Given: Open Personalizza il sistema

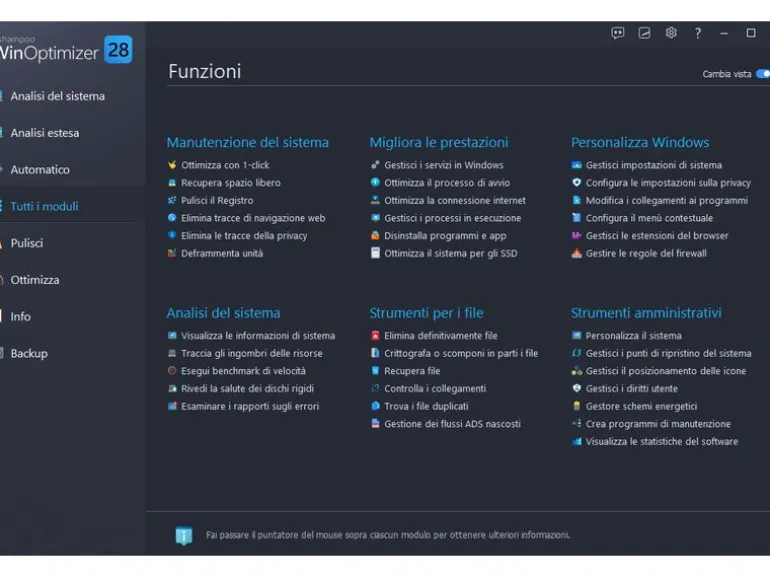Looking at the screenshot, I should [x=633, y=336].
